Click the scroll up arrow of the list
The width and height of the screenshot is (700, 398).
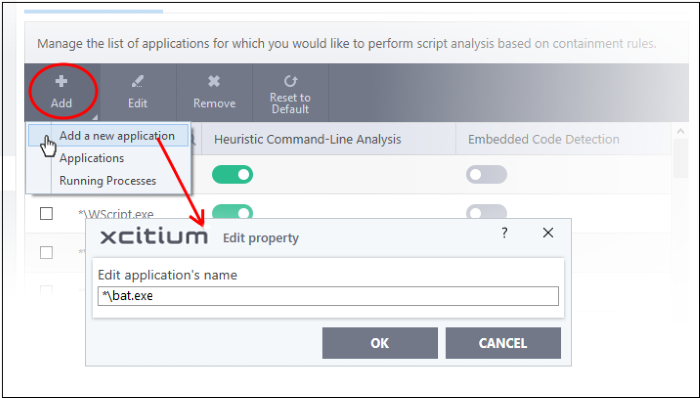point(680,132)
